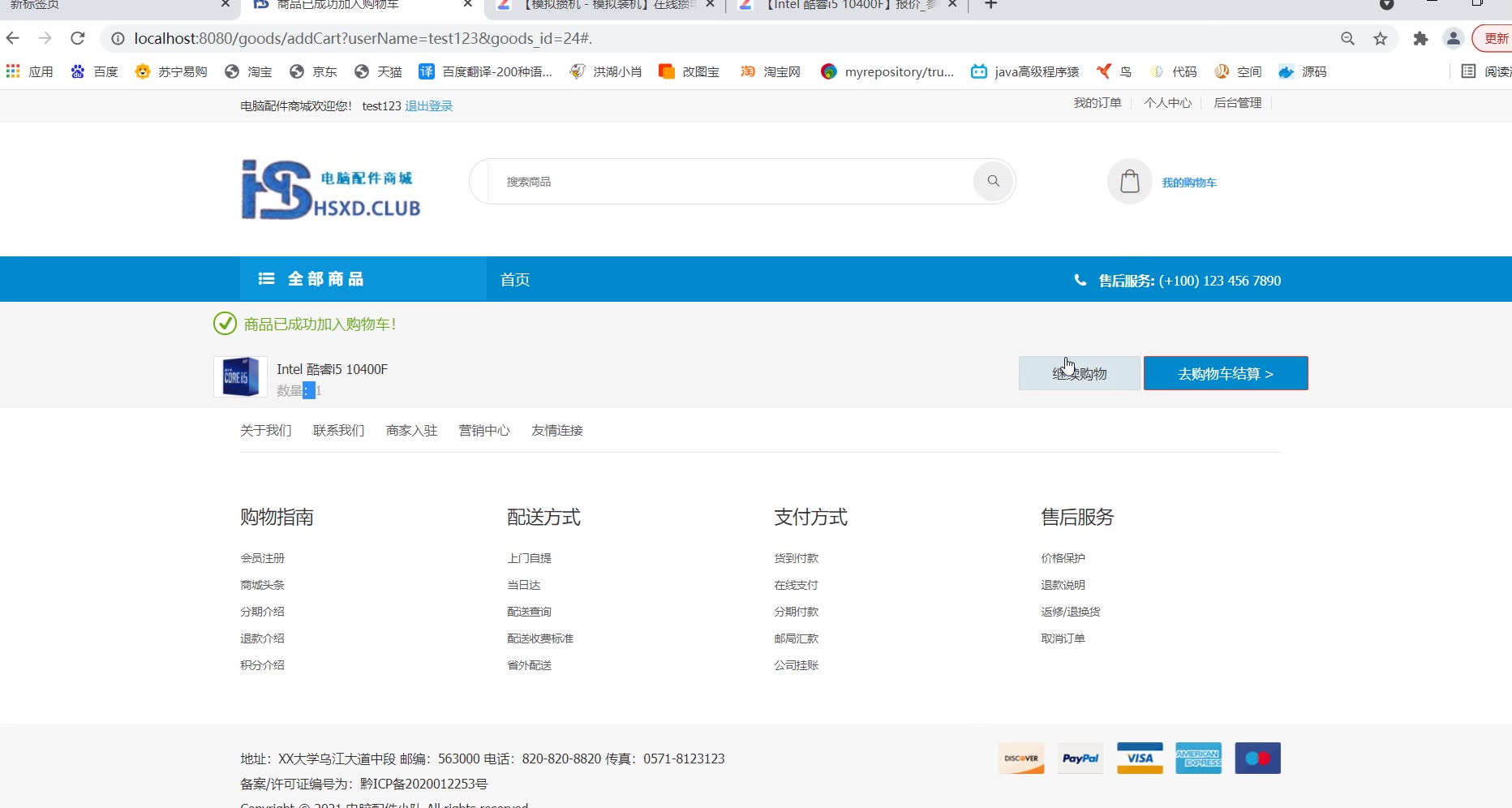Image resolution: width=1512 pixels, height=808 pixels.
Task: Open the 公司挂账 link
Action: [797, 665]
